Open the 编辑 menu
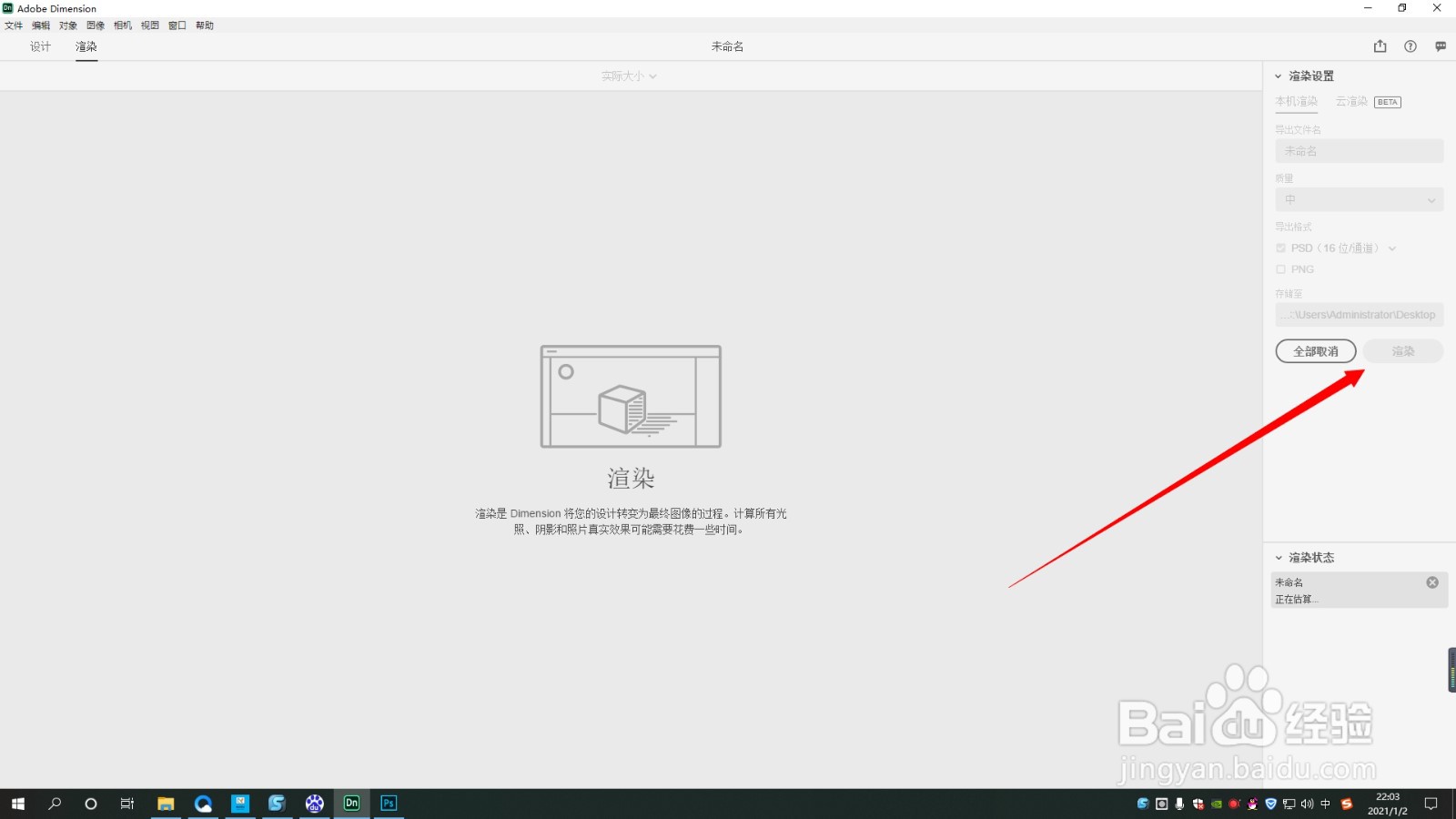 [x=41, y=25]
